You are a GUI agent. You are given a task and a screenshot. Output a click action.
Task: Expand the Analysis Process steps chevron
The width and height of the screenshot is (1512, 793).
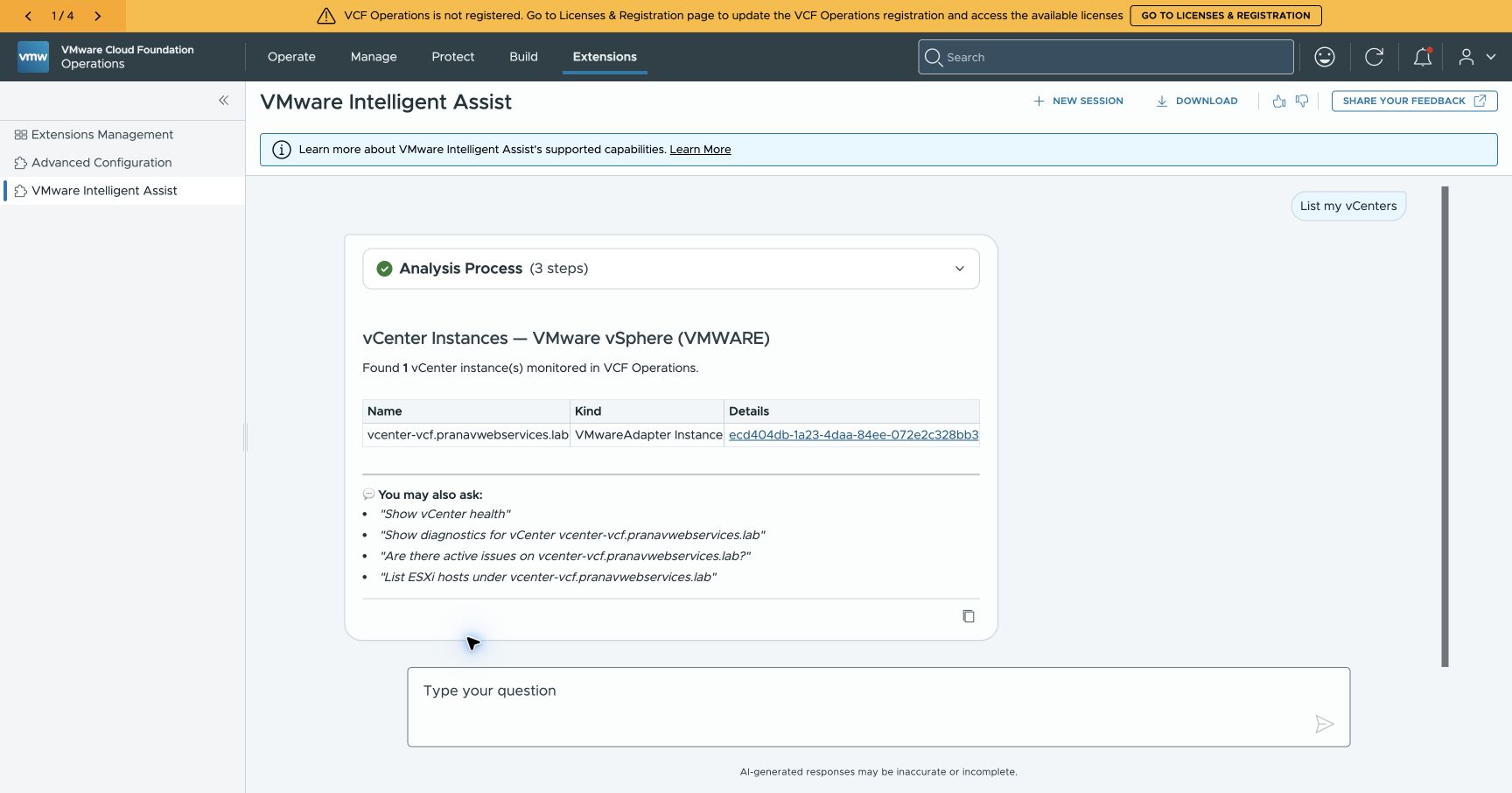click(x=960, y=269)
